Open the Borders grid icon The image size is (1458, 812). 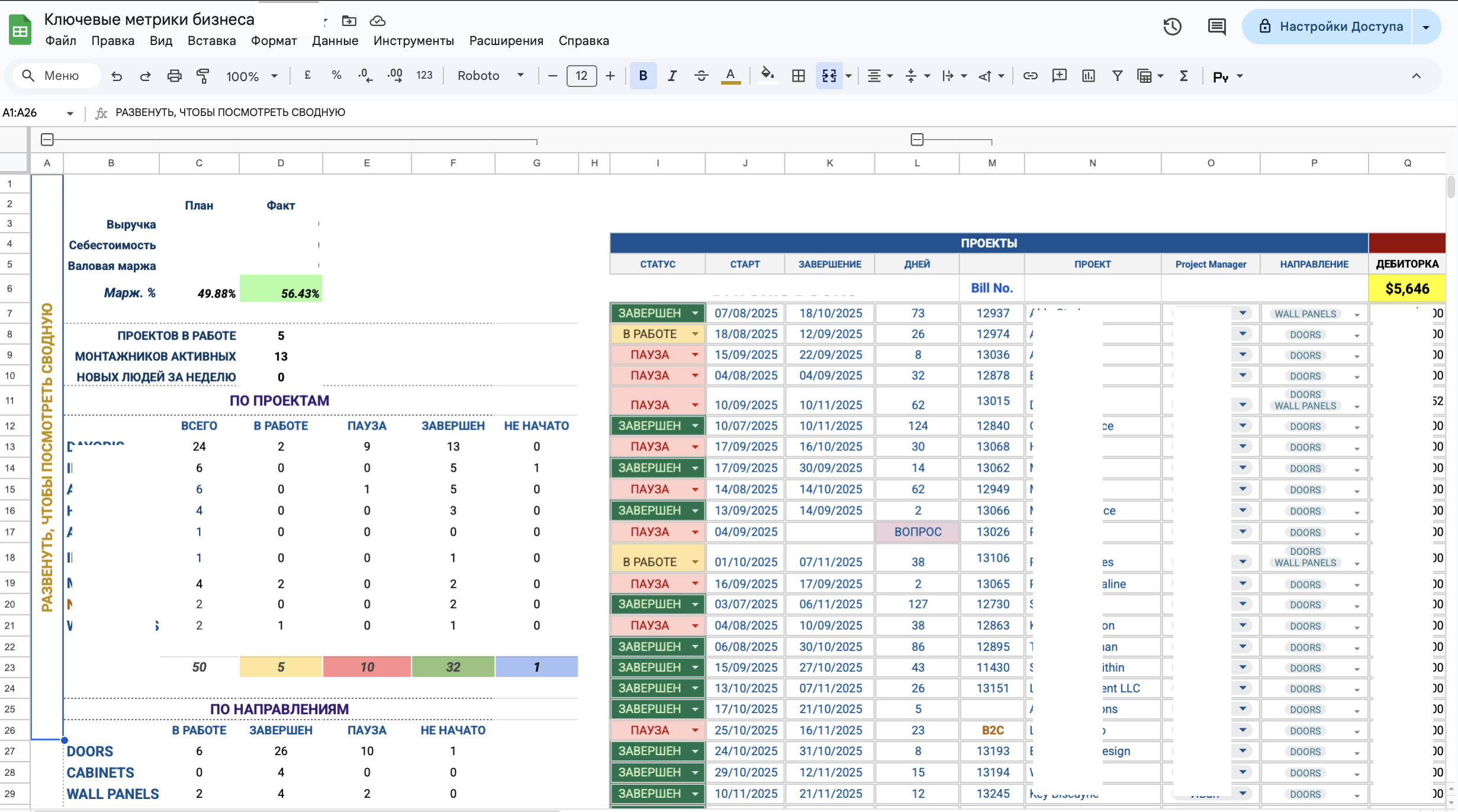[798, 76]
